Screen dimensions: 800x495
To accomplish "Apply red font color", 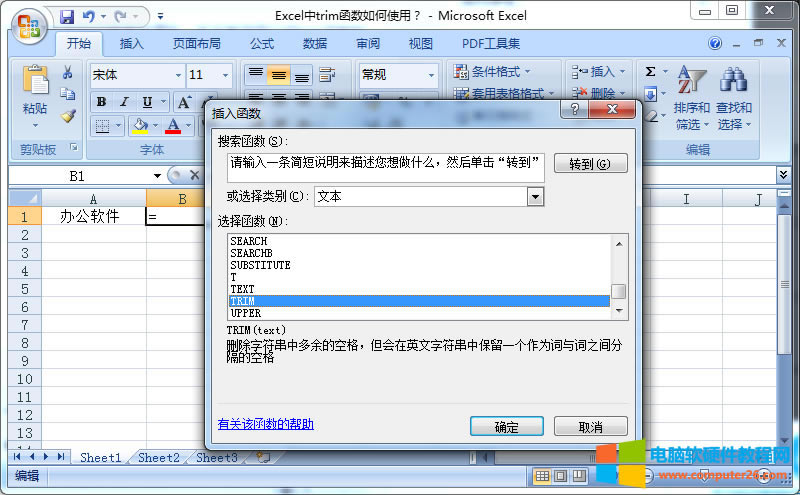I will (173, 126).
